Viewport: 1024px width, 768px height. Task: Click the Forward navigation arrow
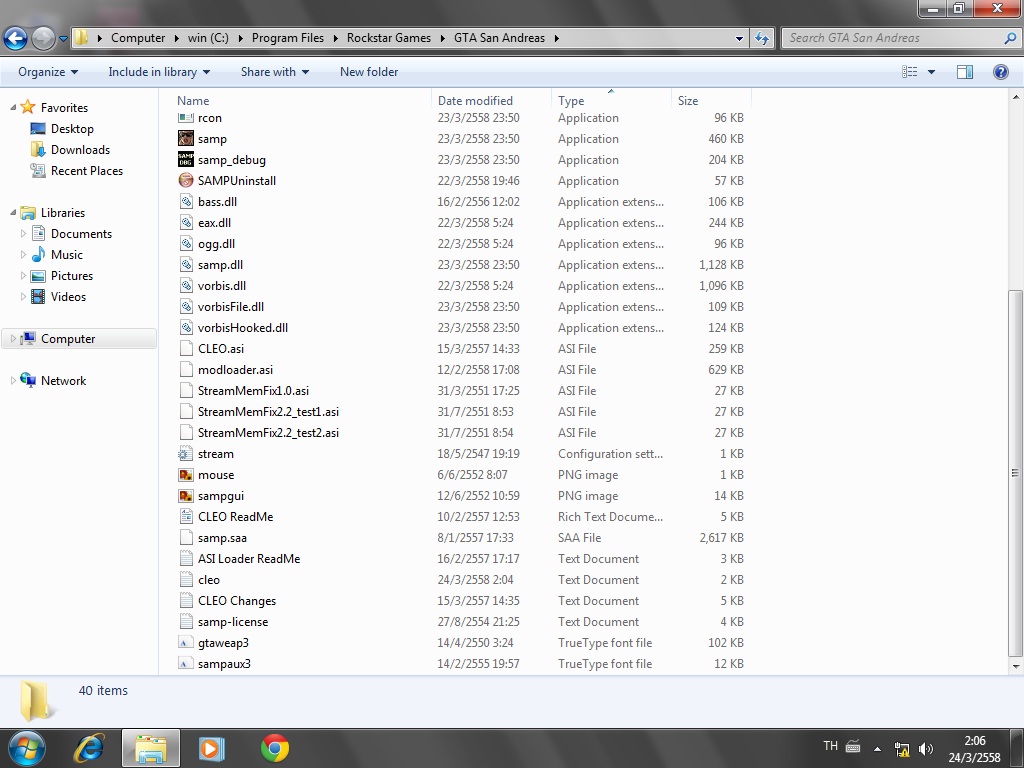[x=44, y=39]
